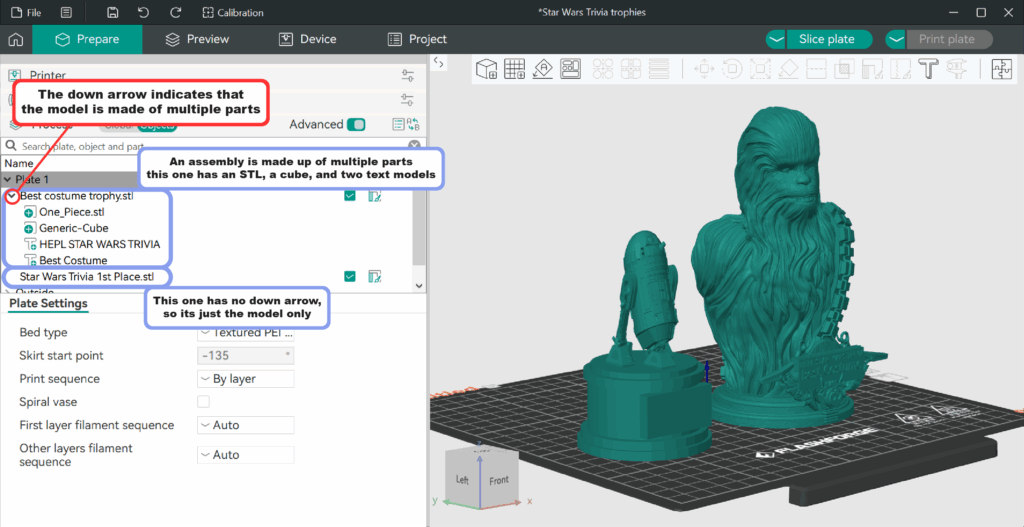Save the project with the disk icon
This screenshot has height=527, width=1024.
(x=112, y=12)
